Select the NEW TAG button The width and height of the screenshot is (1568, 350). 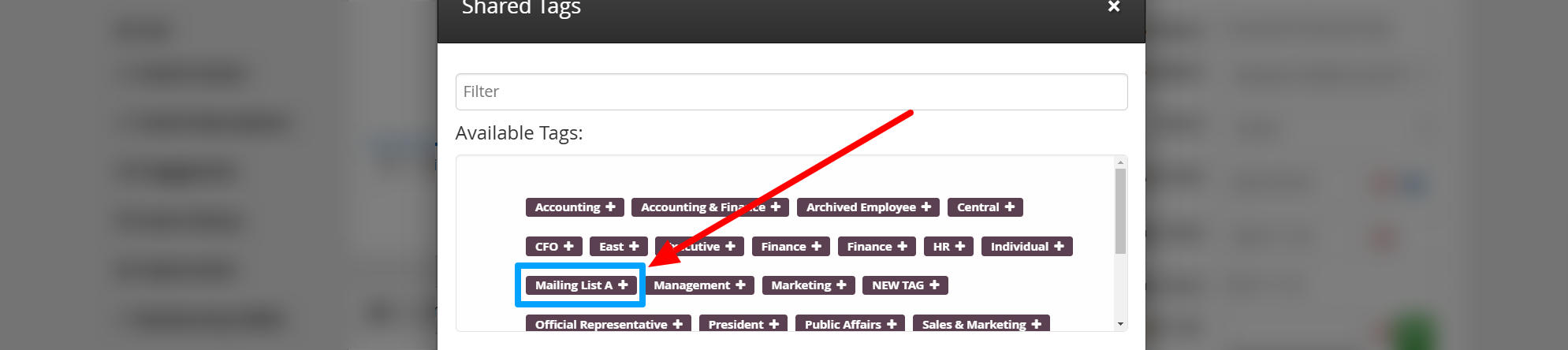point(905,285)
